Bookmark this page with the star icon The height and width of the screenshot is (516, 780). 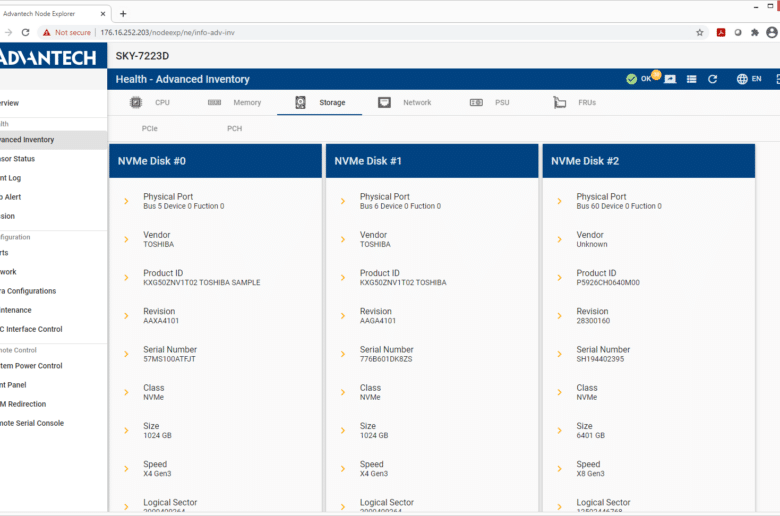point(699,32)
